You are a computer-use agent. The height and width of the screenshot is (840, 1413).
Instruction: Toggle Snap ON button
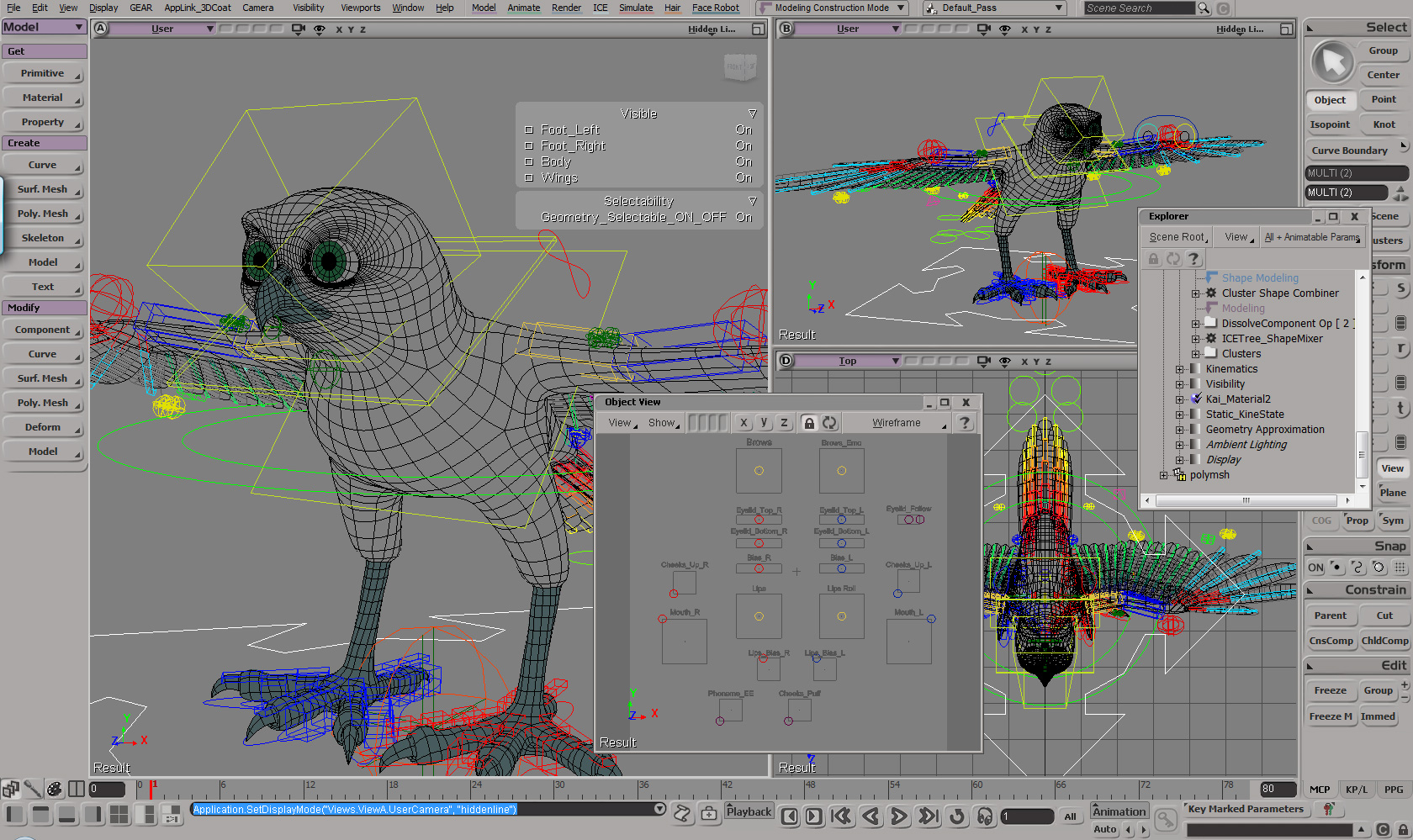(x=1315, y=568)
